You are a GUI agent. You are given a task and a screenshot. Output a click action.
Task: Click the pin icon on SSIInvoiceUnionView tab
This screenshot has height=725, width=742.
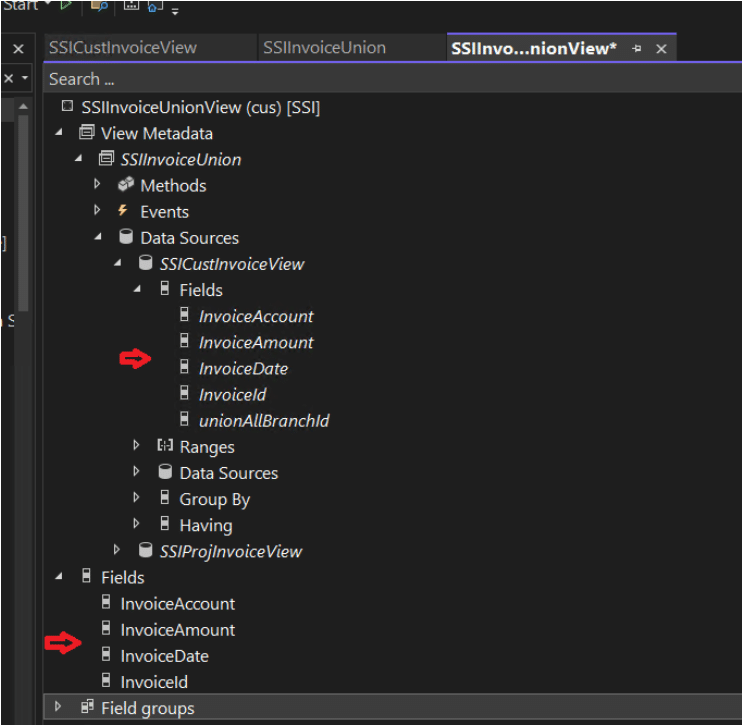[x=636, y=48]
